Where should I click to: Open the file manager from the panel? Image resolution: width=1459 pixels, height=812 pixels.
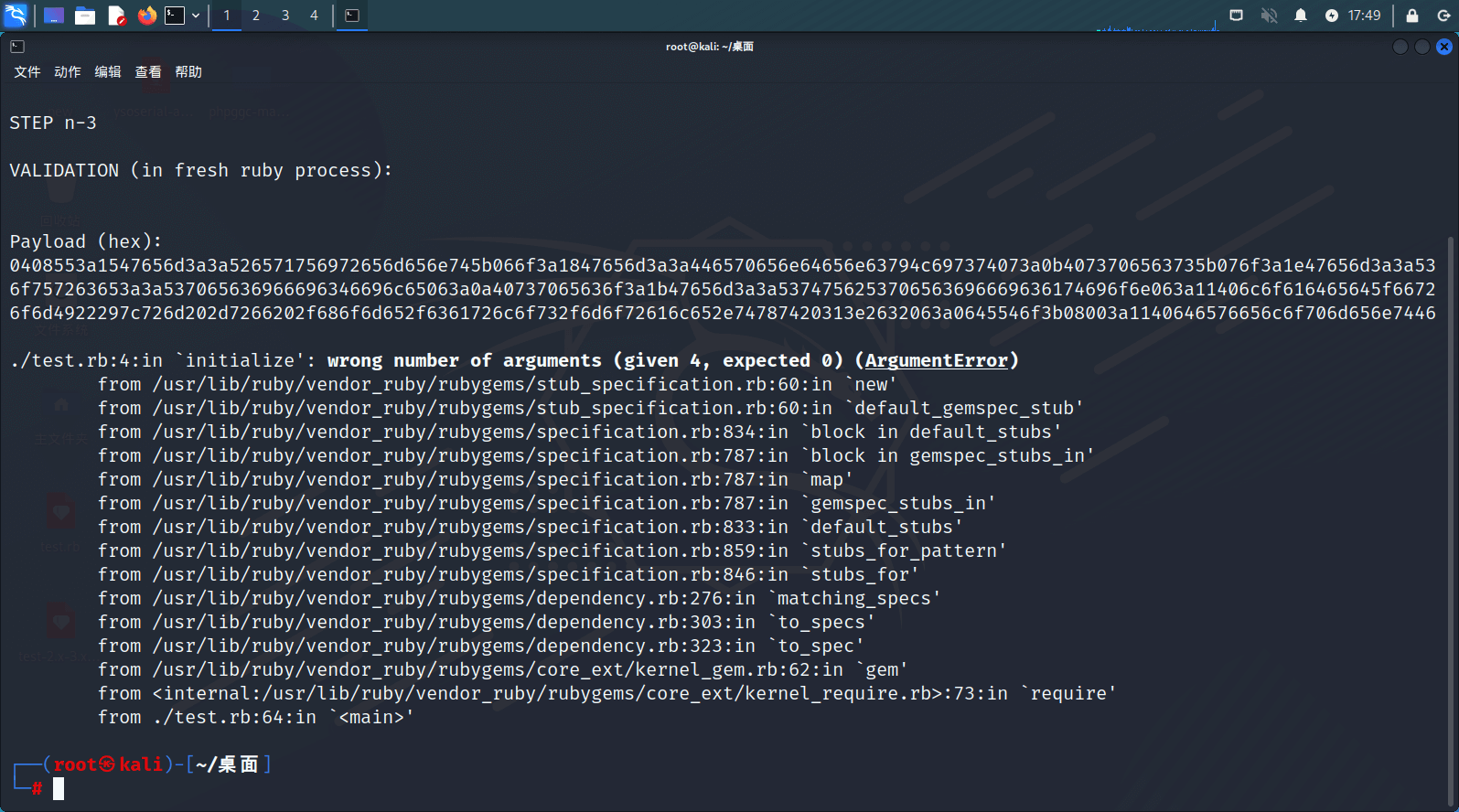85,16
